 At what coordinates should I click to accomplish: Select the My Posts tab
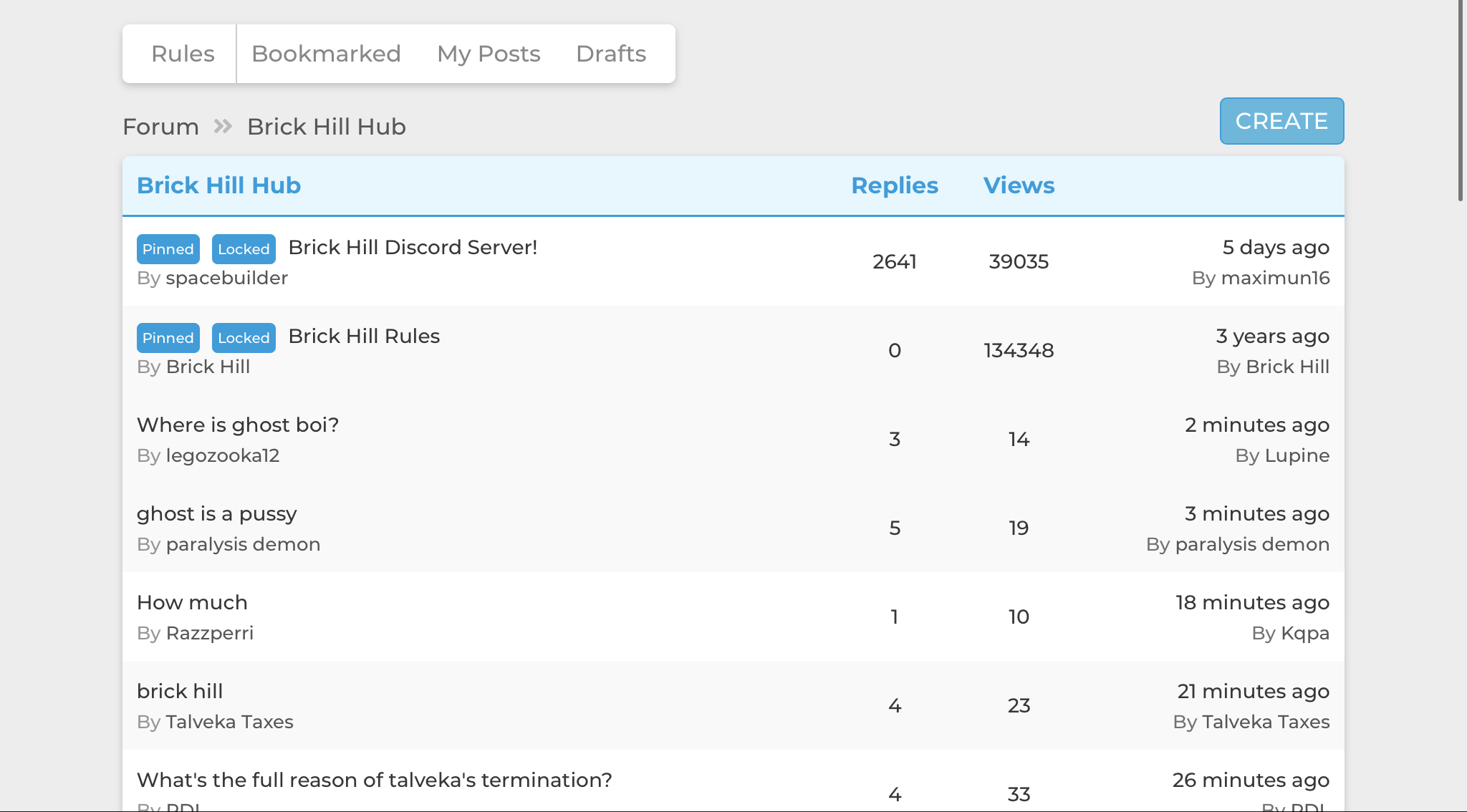click(489, 53)
